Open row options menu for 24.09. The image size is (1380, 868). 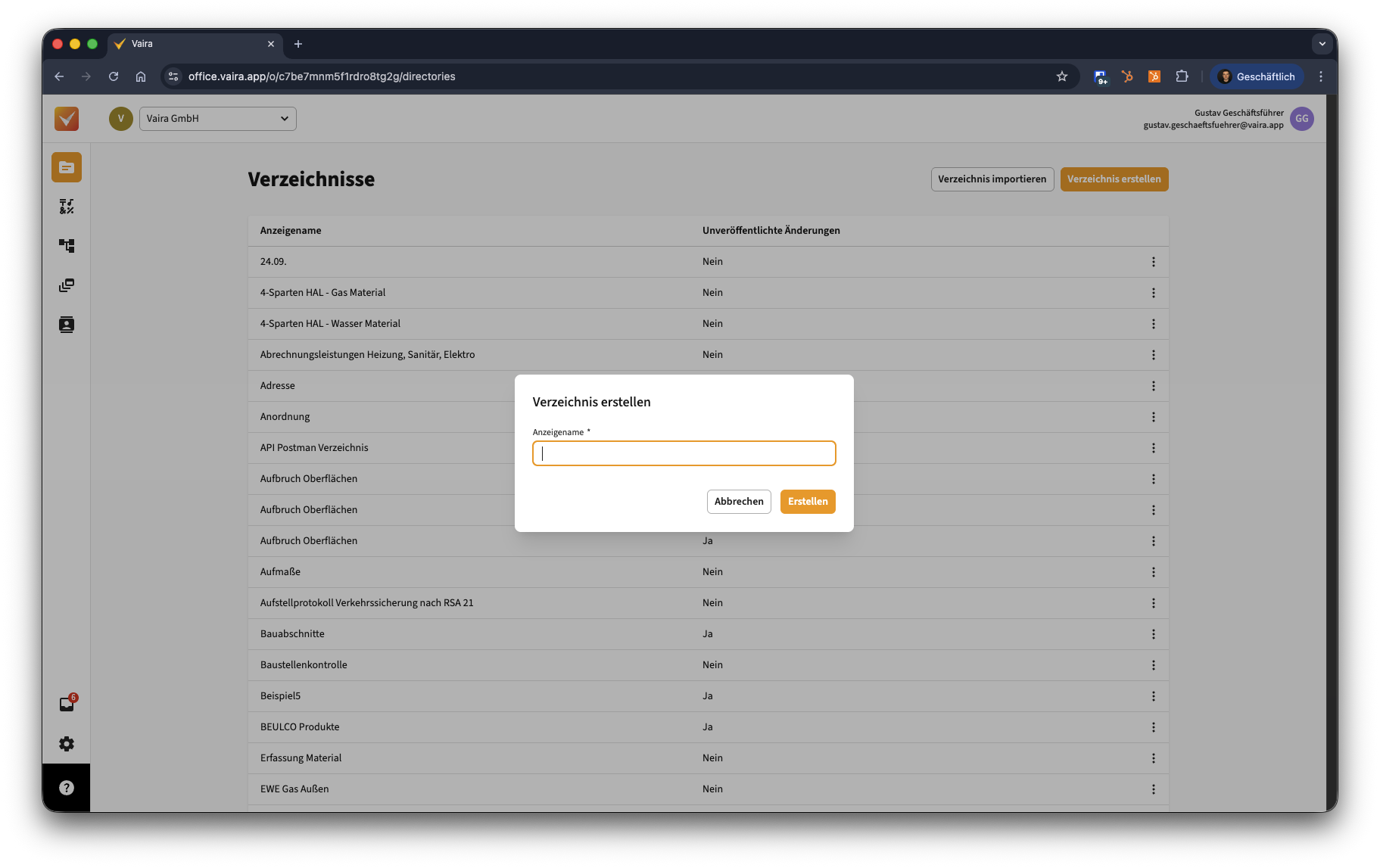click(x=1153, y=262)
